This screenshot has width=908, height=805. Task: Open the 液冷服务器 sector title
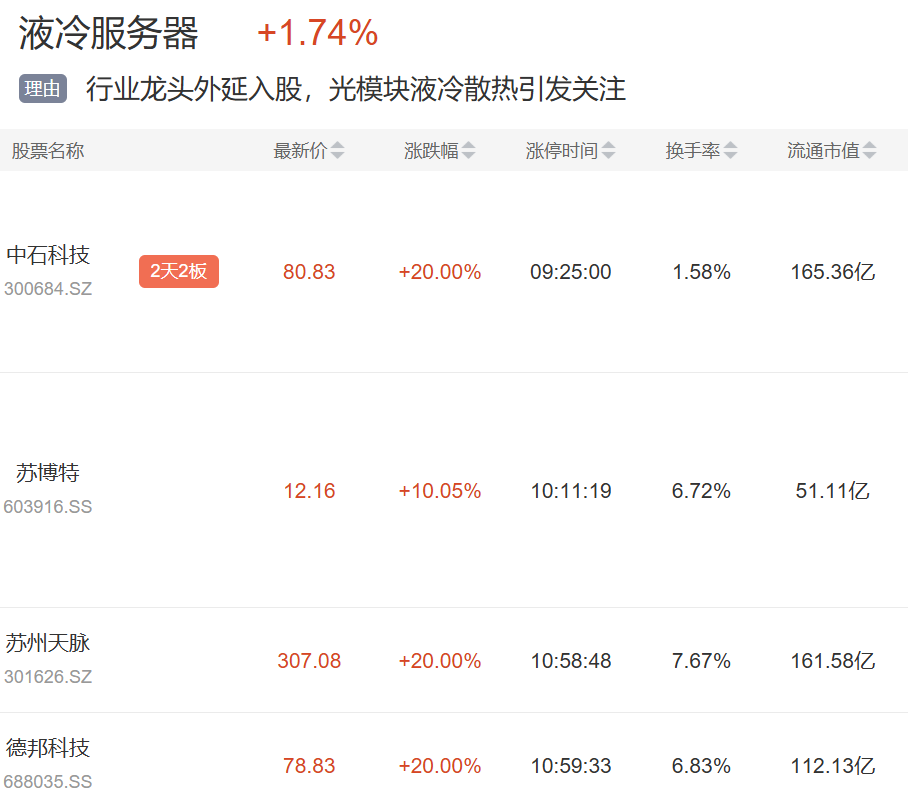point(108,33)
